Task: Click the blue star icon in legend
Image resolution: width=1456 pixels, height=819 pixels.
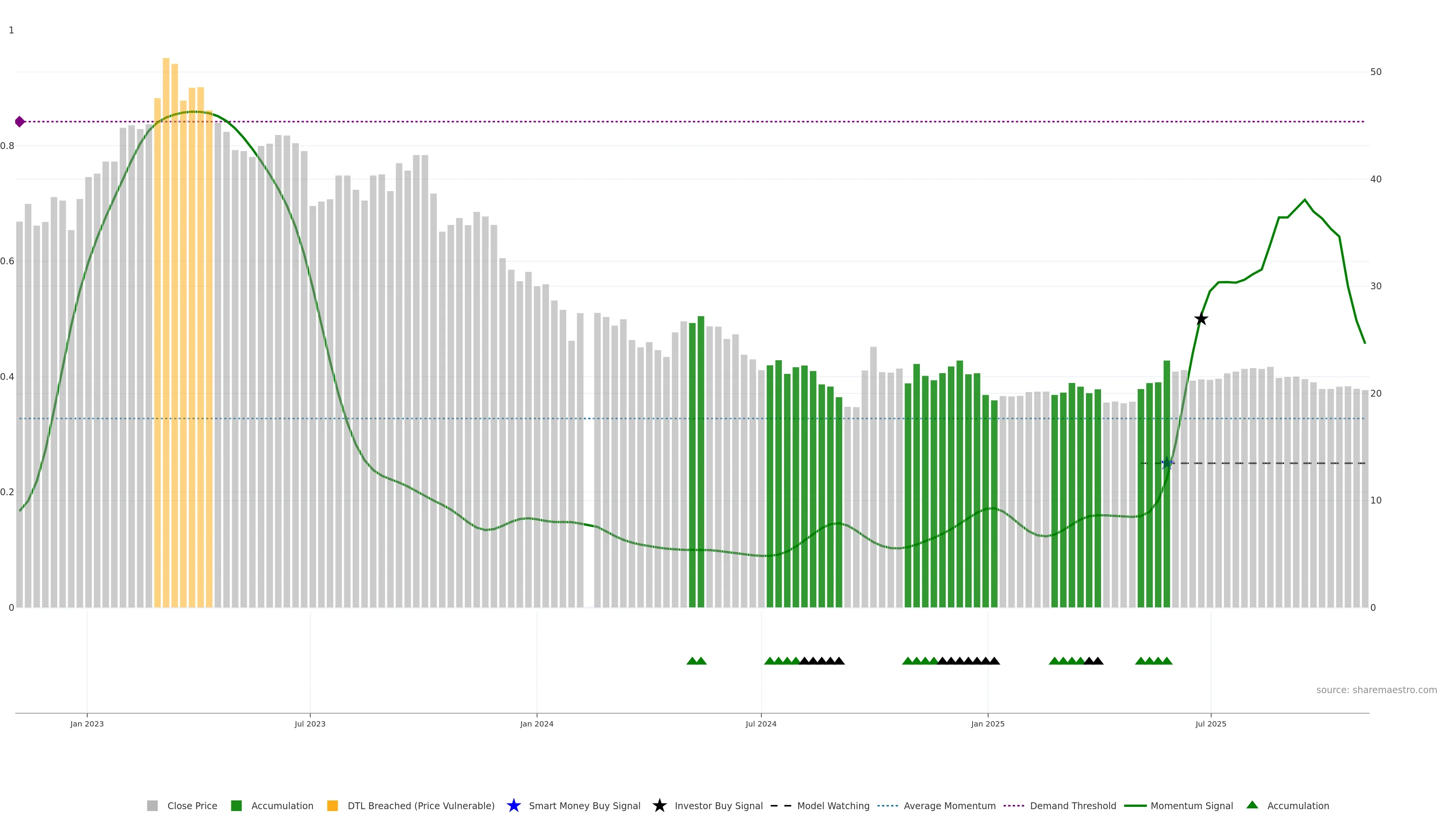Action: tap(514, 805)
